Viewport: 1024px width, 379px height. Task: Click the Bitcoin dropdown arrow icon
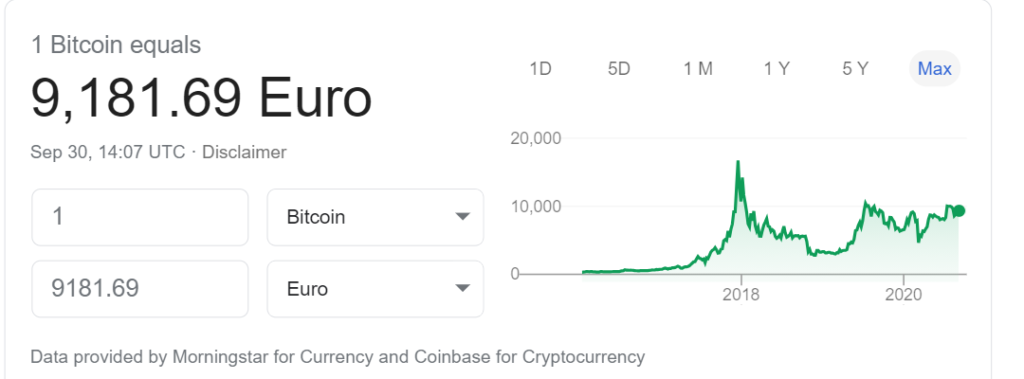click(462, 217)
